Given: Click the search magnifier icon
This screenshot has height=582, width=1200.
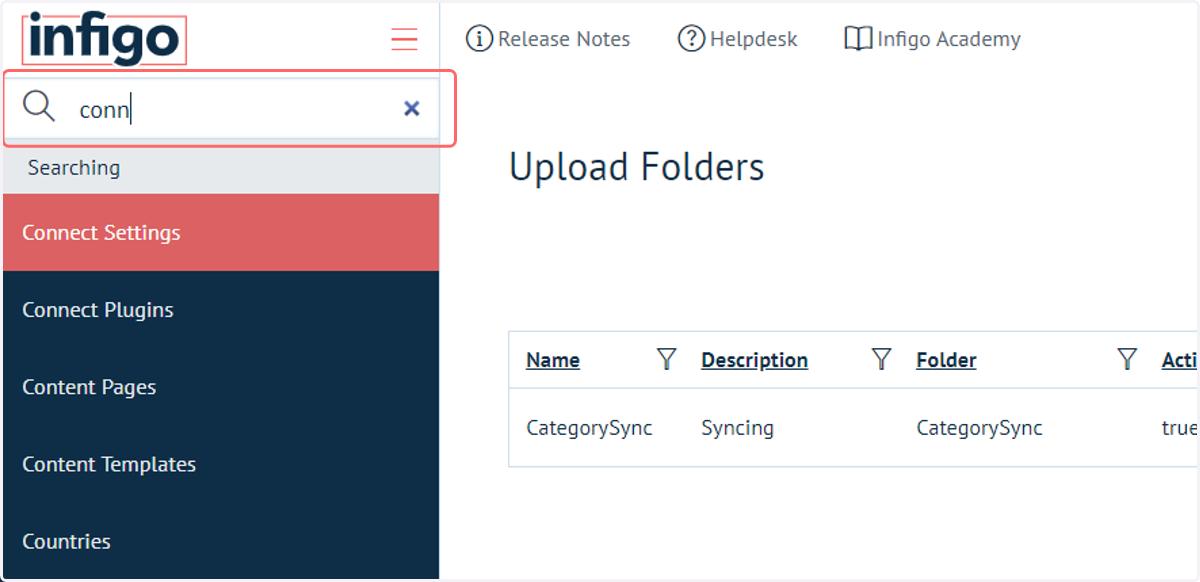Looking at the screenshot, I should click(x=39, y=106).
